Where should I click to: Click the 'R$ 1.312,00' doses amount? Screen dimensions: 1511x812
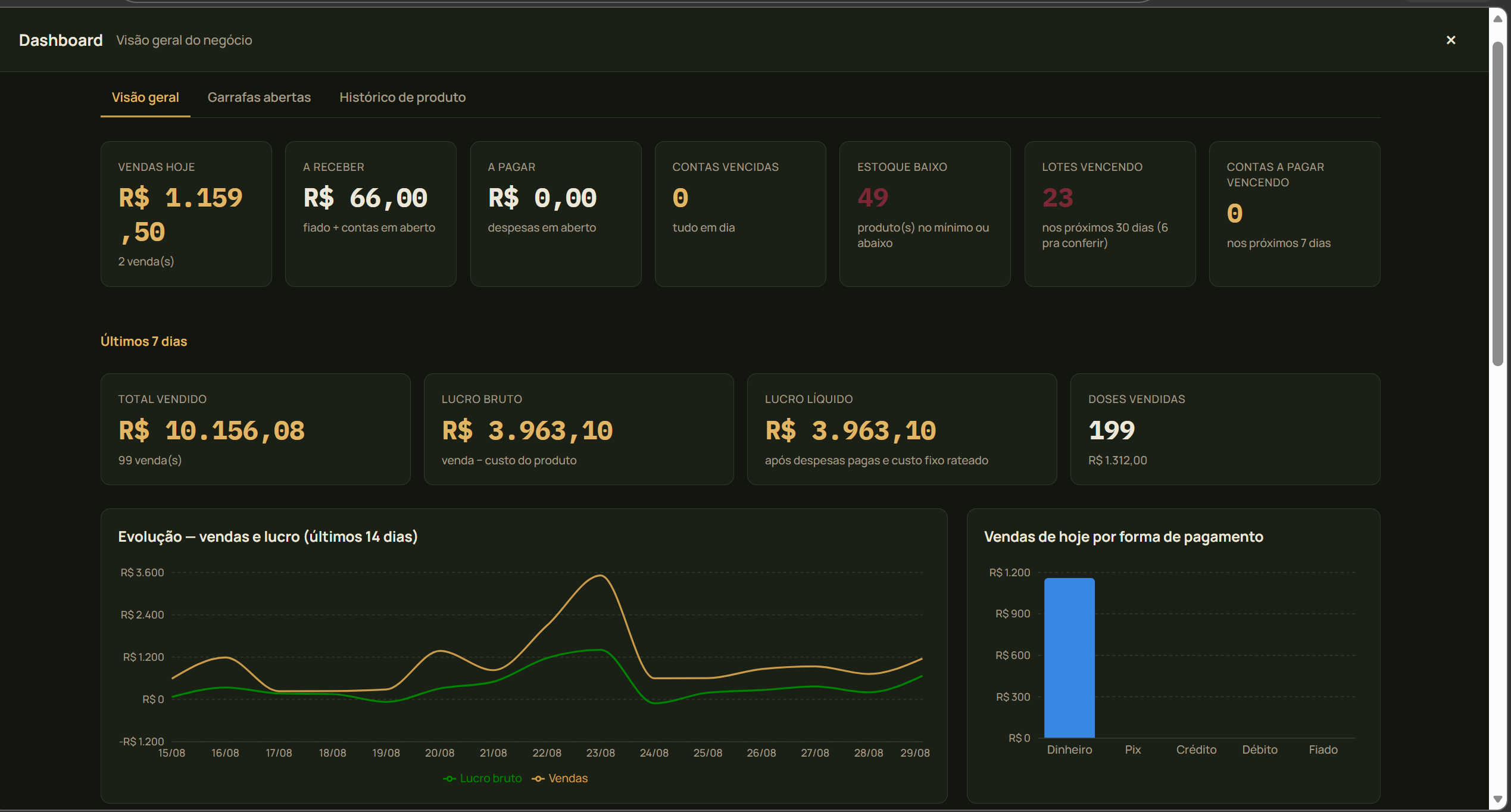[1117, 460]
